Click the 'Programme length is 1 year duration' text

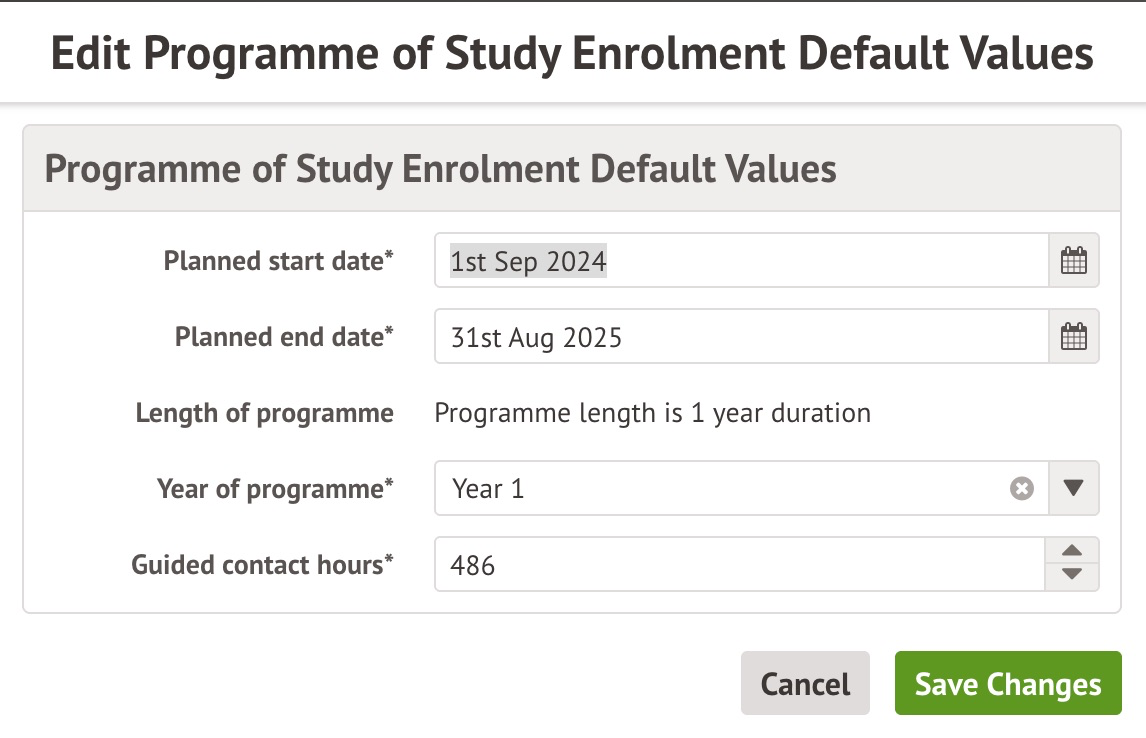tap(652, 413)
